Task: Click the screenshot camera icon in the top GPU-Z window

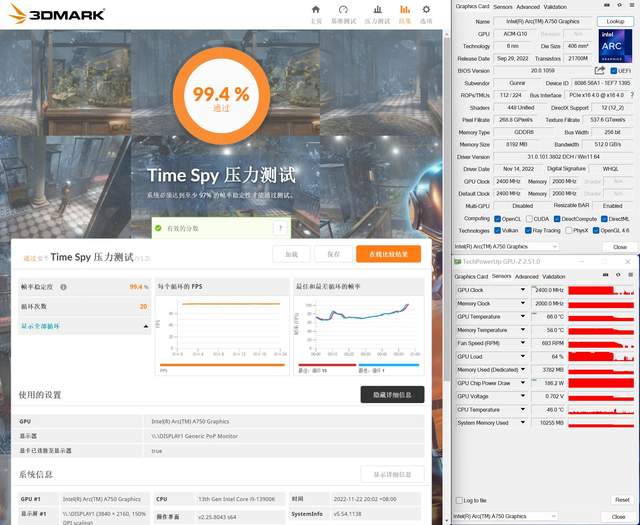Action: click(607, 5)
